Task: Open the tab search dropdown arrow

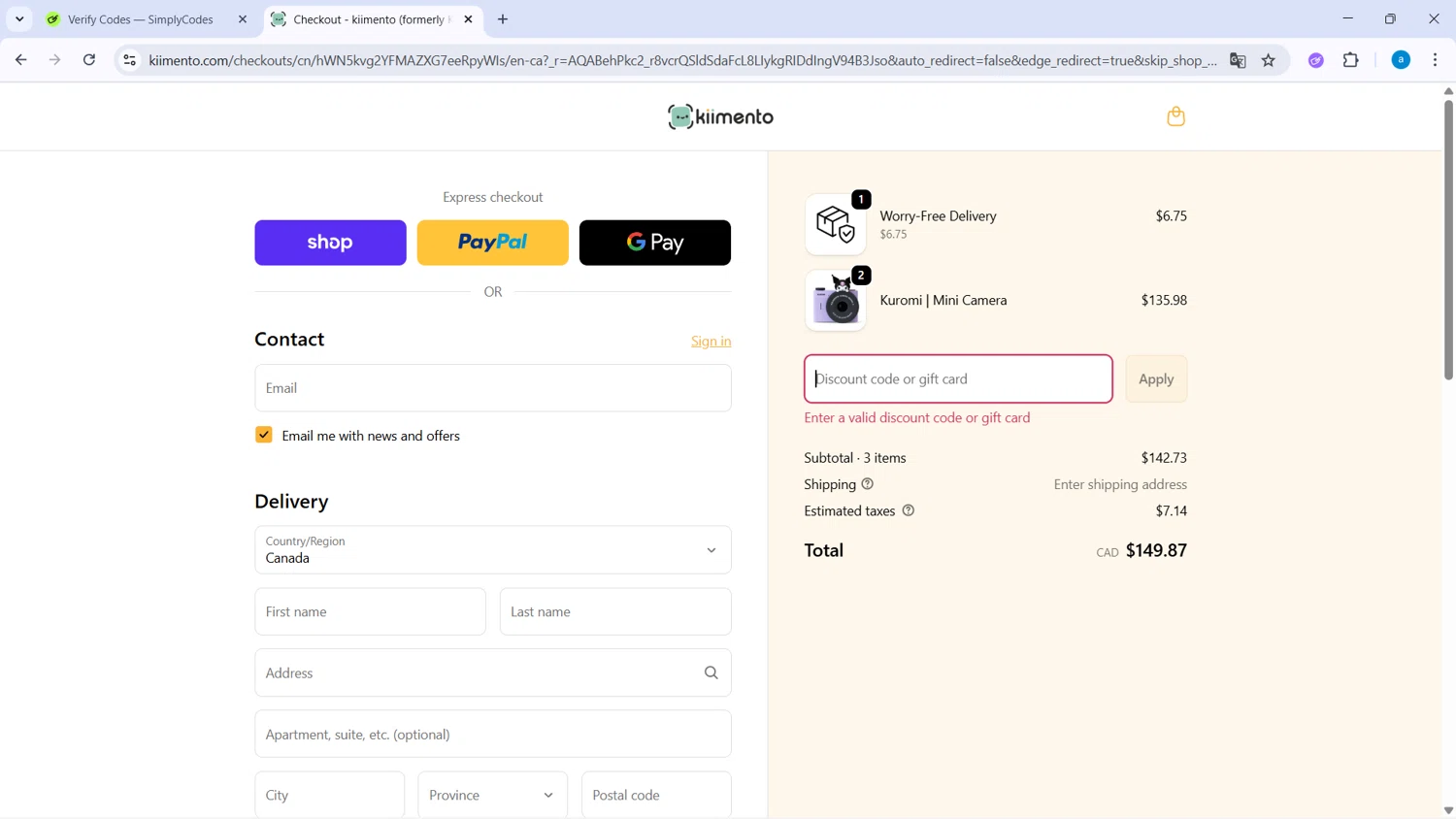Action: [19, 19]
